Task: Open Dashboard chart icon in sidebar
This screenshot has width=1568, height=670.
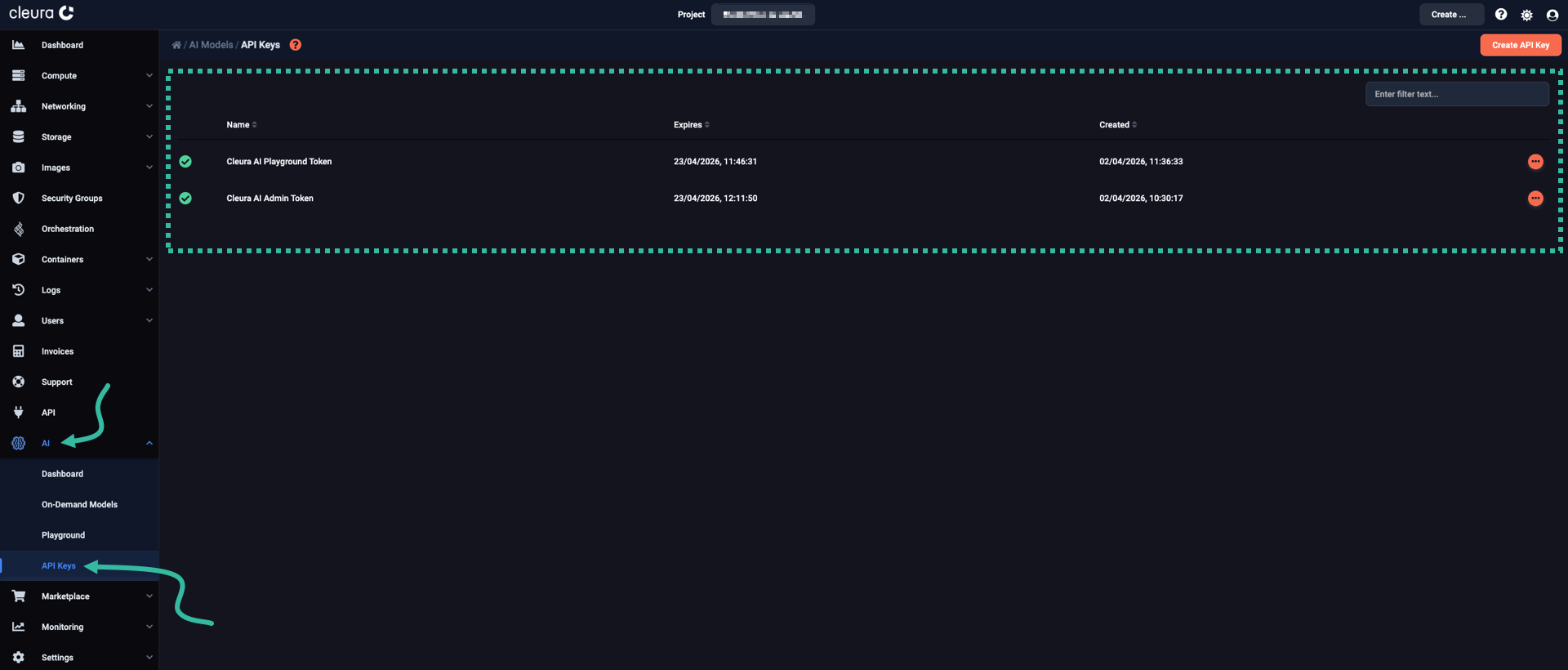Action: (x=18, y=45)
